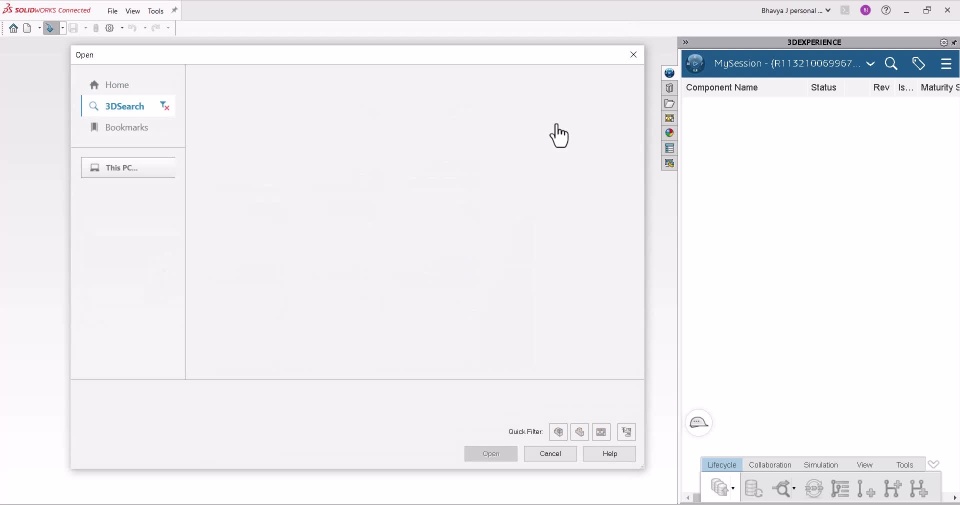Open the View menu in menu bar

click(x=133, y=11)
